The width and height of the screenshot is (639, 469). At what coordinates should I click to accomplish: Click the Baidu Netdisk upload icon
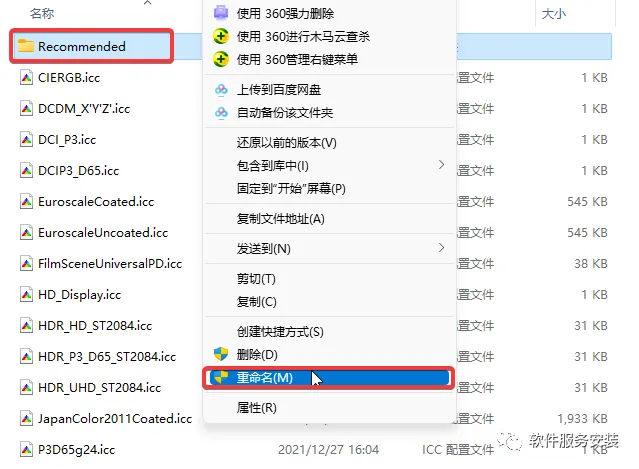[x=221, y=90]
